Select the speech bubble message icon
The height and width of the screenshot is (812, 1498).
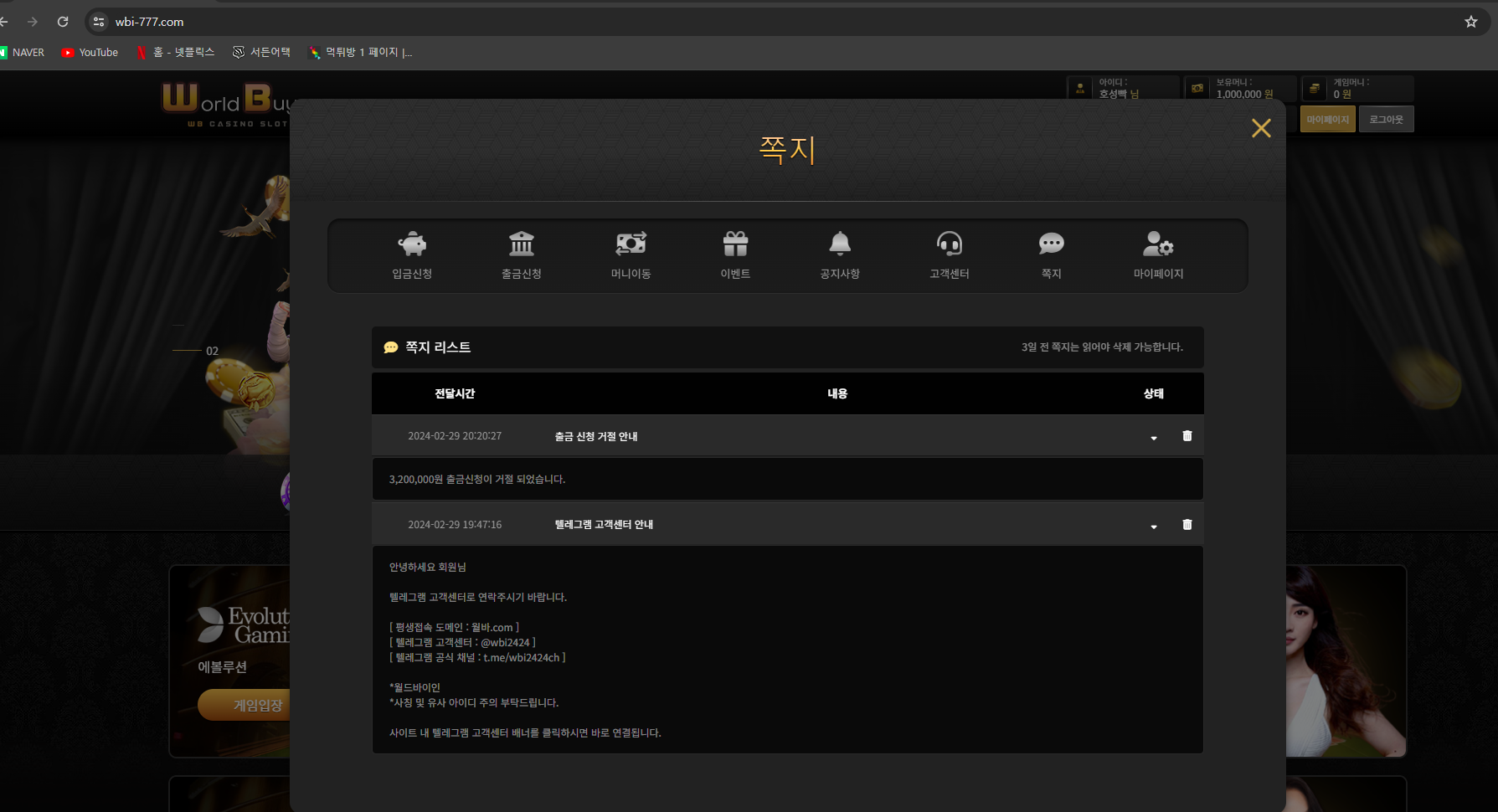coord(1051,244)
